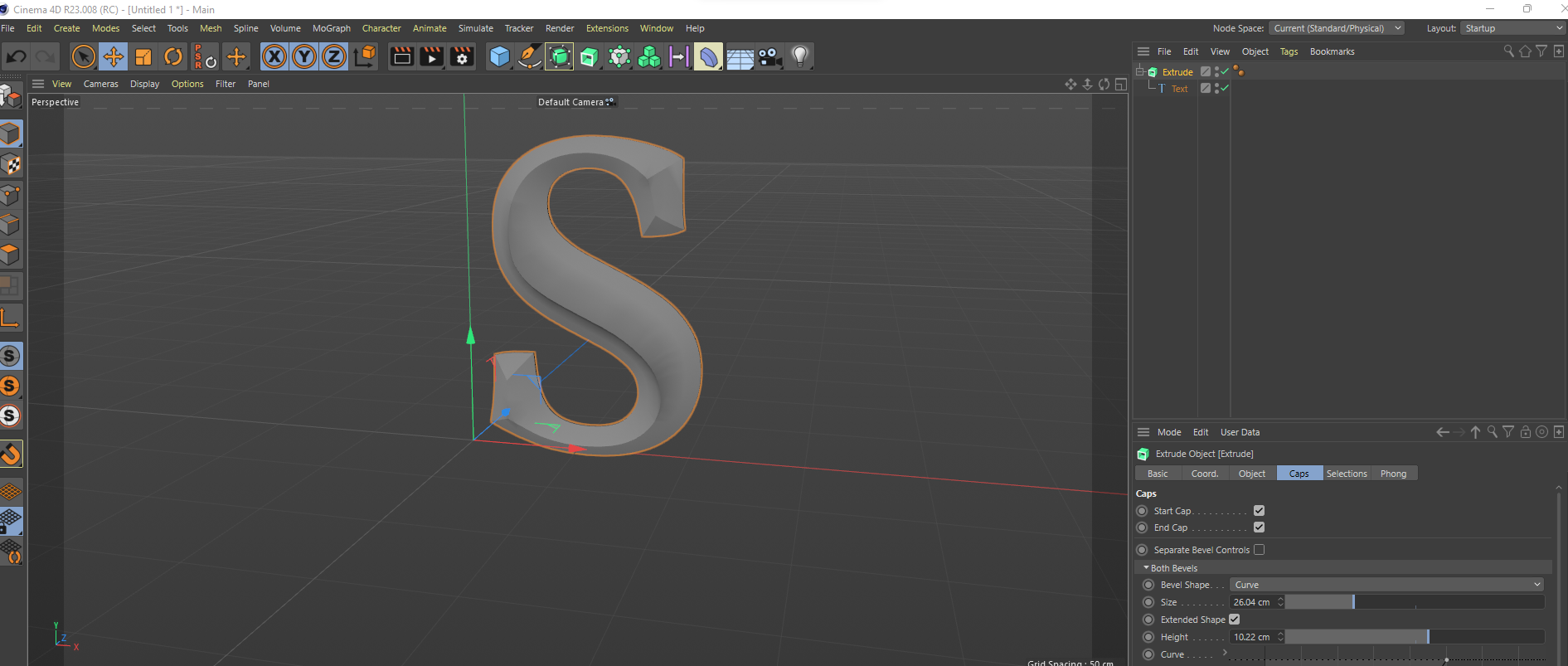Select the Move tool in the toolbar
The image size is (1568, 666).
[114, 56]
